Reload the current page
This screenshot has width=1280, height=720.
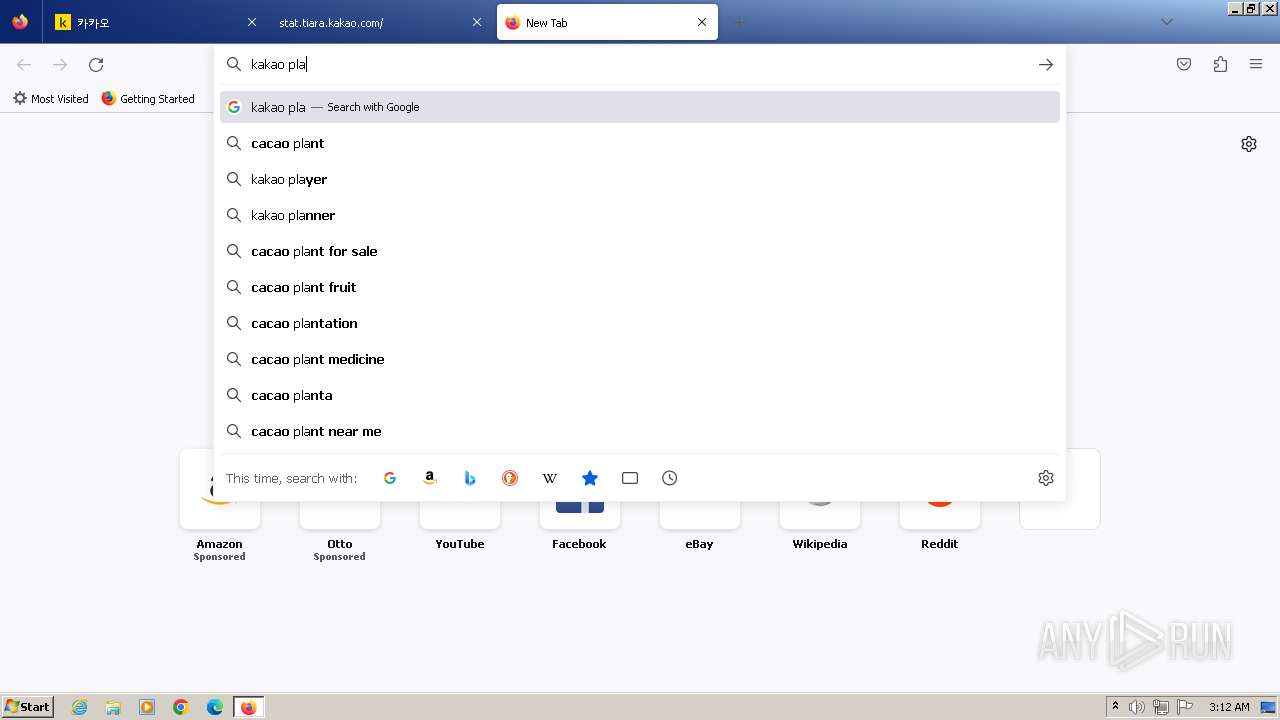coord(96,65)
